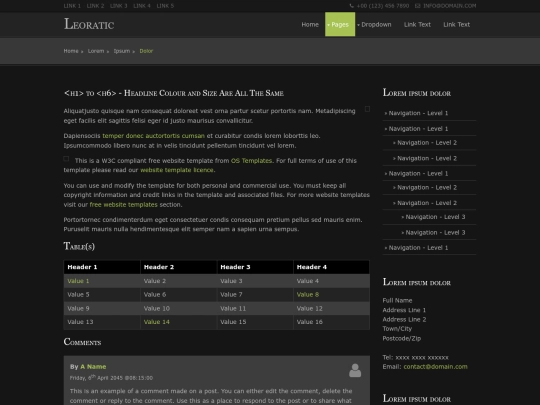Click the Value 14 table link
The image size is (540, 405).
pos(157,322)
